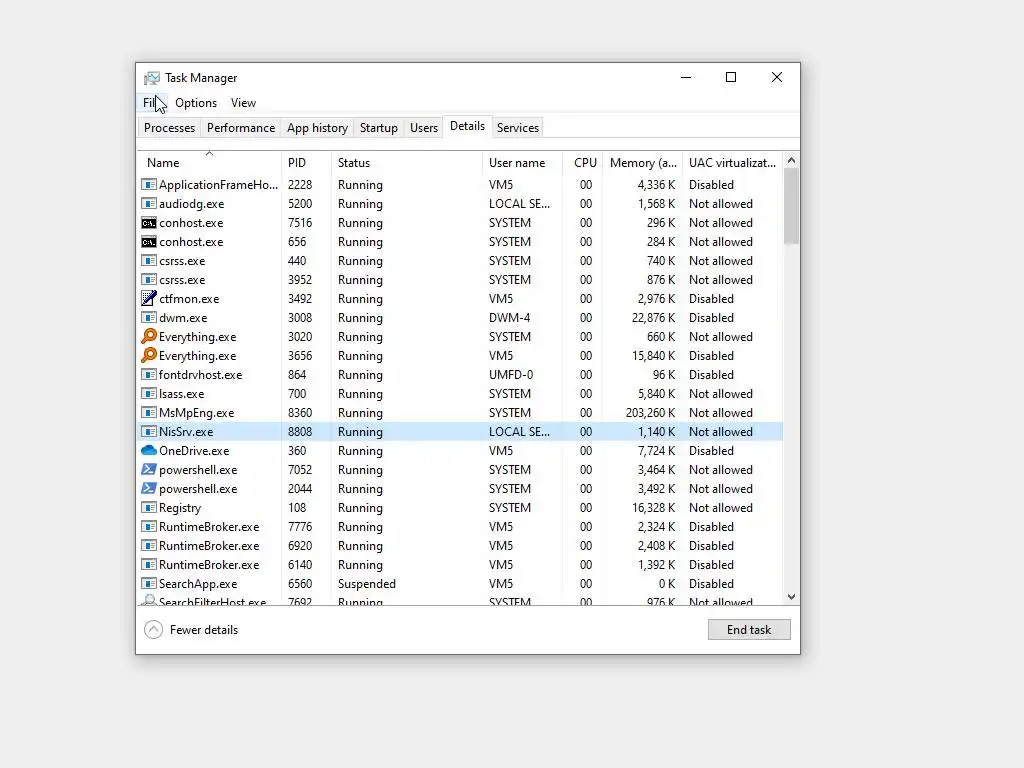Image resolution: width=1024 pixels, height=768 pixels.
Task: Open the File menu
Action: click(x=151, y=103)
